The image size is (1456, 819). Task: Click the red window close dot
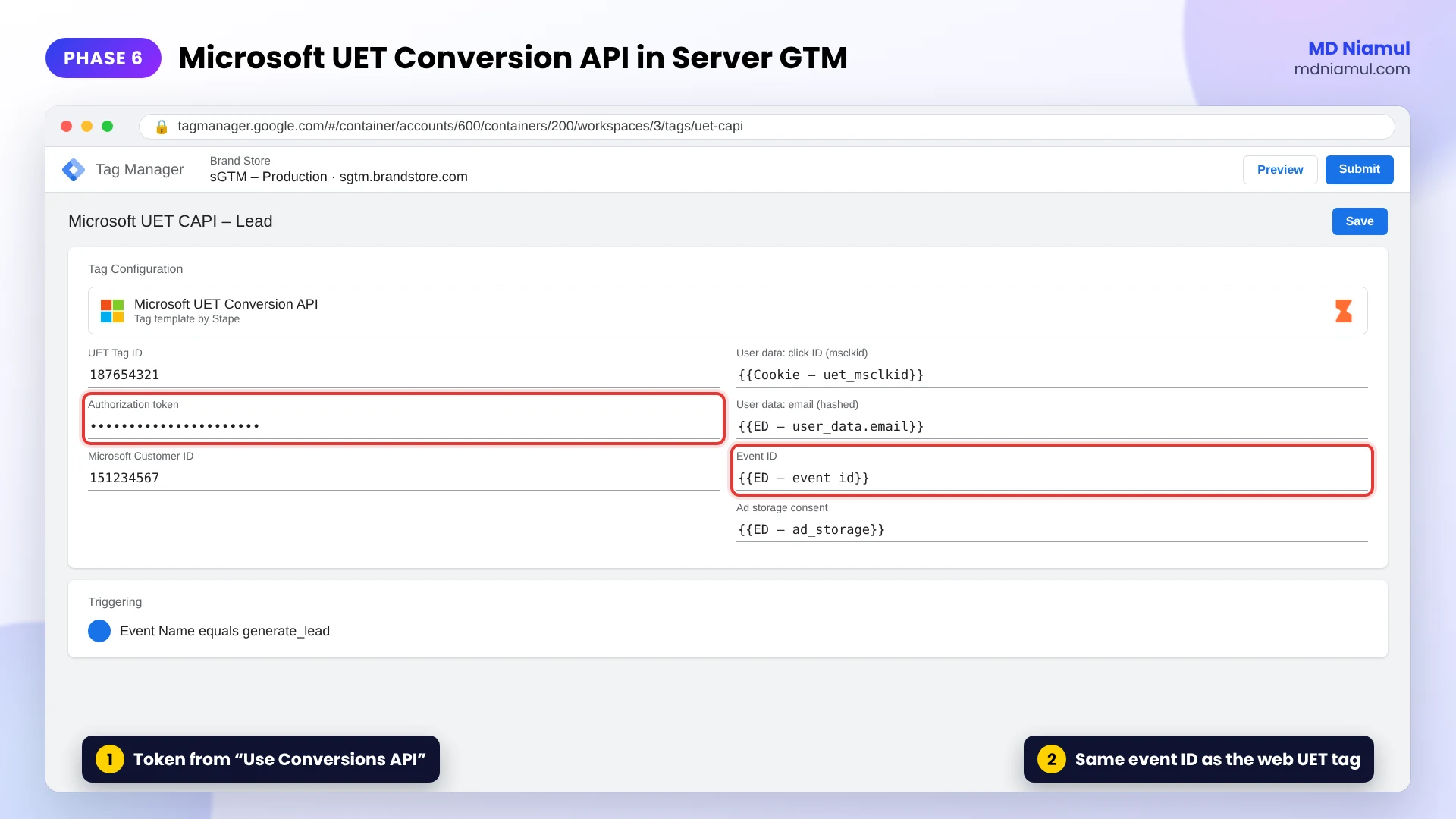pos(67,127)
